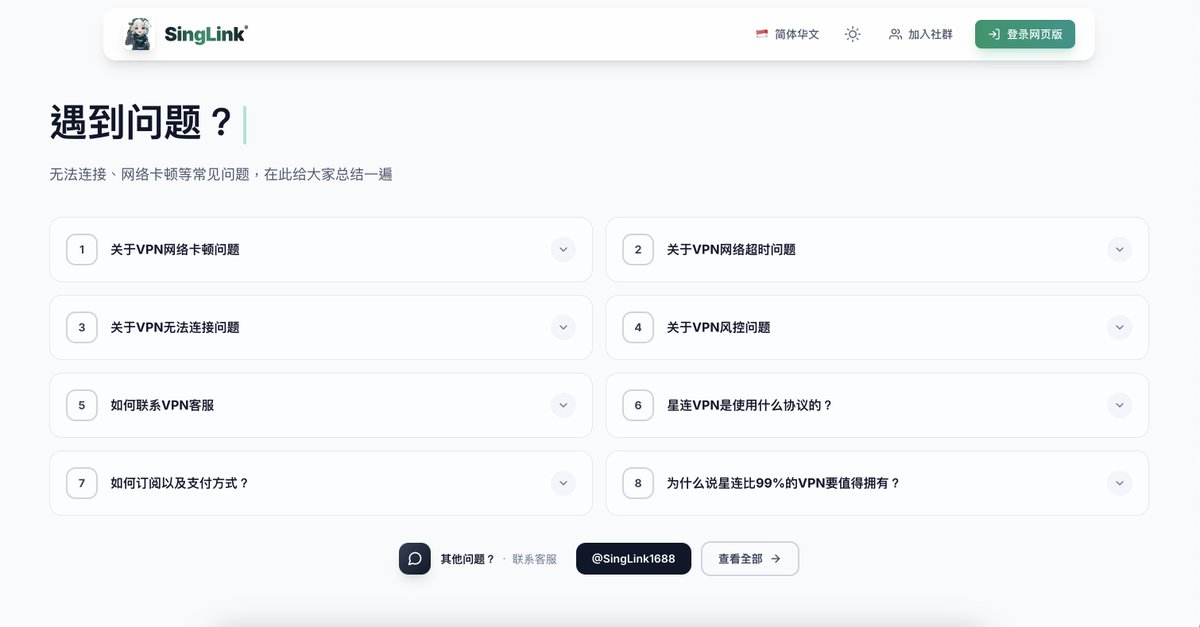
Task: Select the question title 关于VPN风控问题
Action: pos(718,327)
